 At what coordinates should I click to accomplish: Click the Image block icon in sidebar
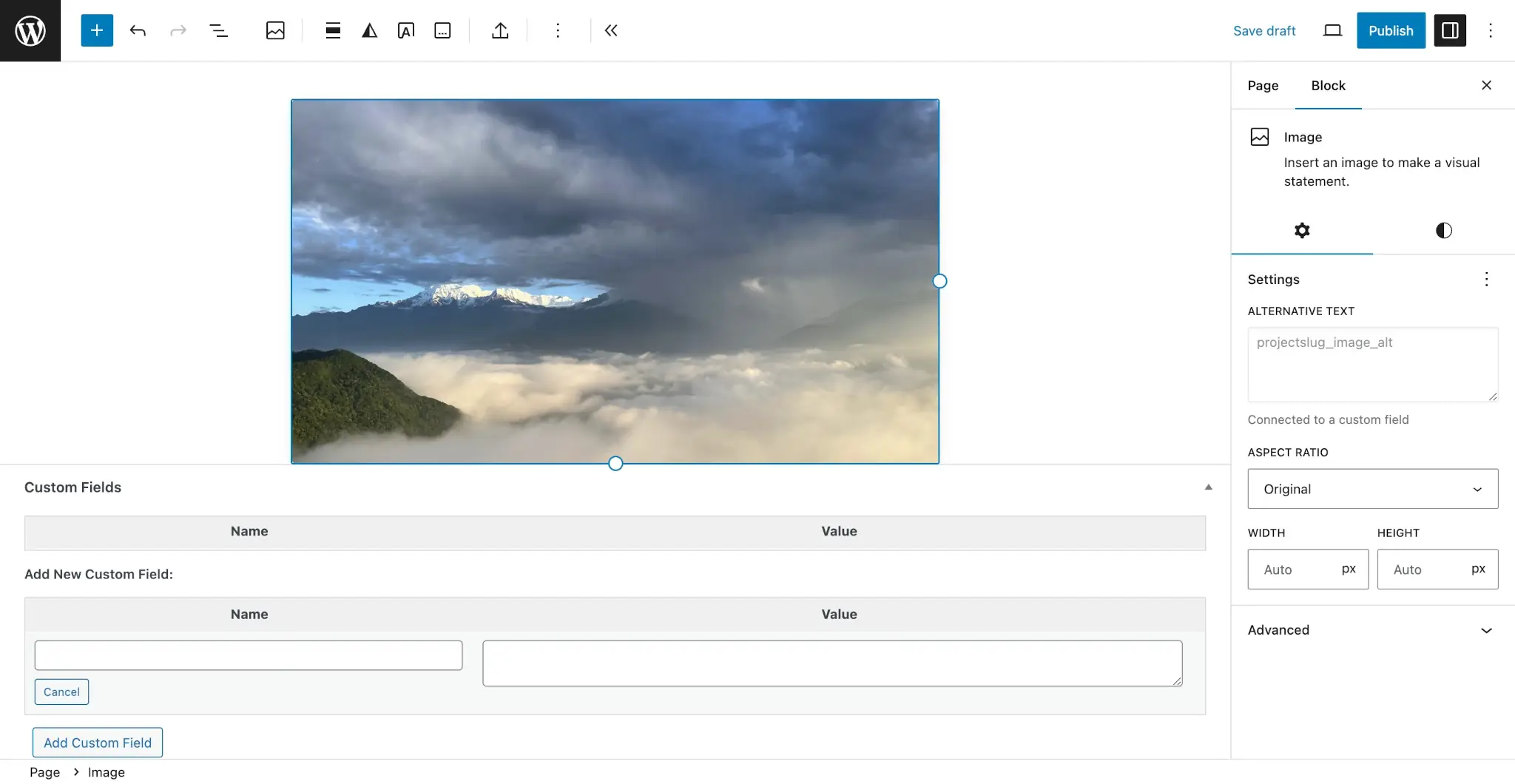pyautogui.click(x=1260, y=137)
